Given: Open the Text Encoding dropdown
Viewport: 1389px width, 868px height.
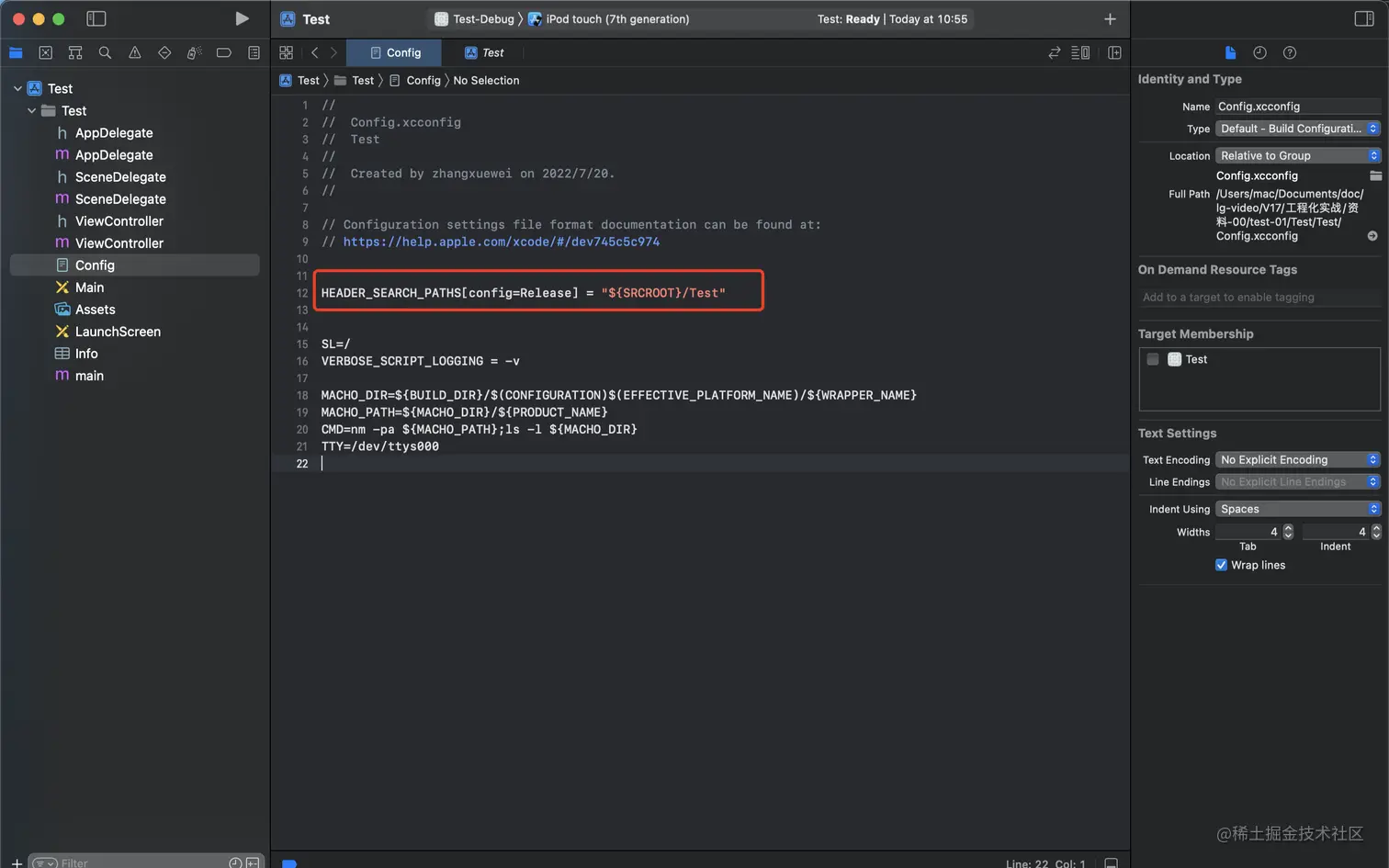Looking at the screenshot, I should point(1298,460).
